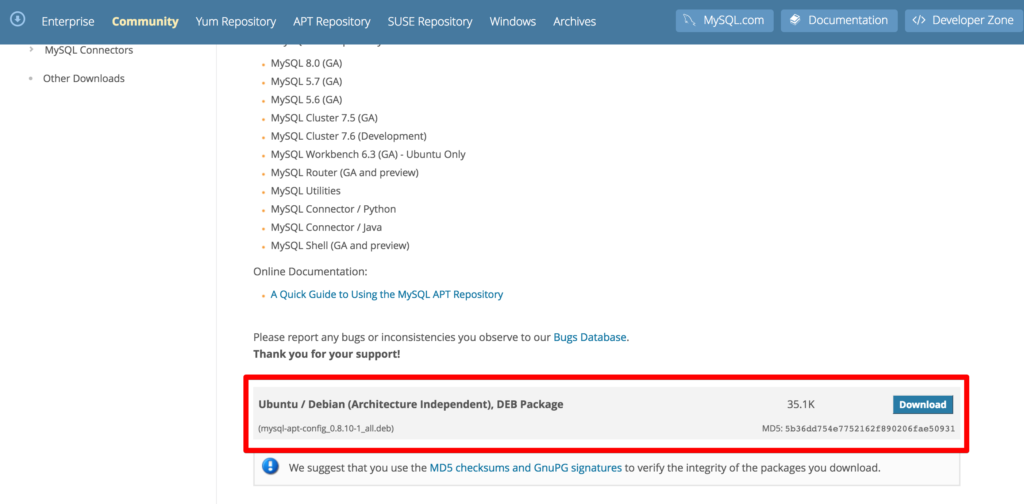Click the Ubuntu / Debian DEB Package title
Viewport: 1024px width, 504px height.
point(411,405)
